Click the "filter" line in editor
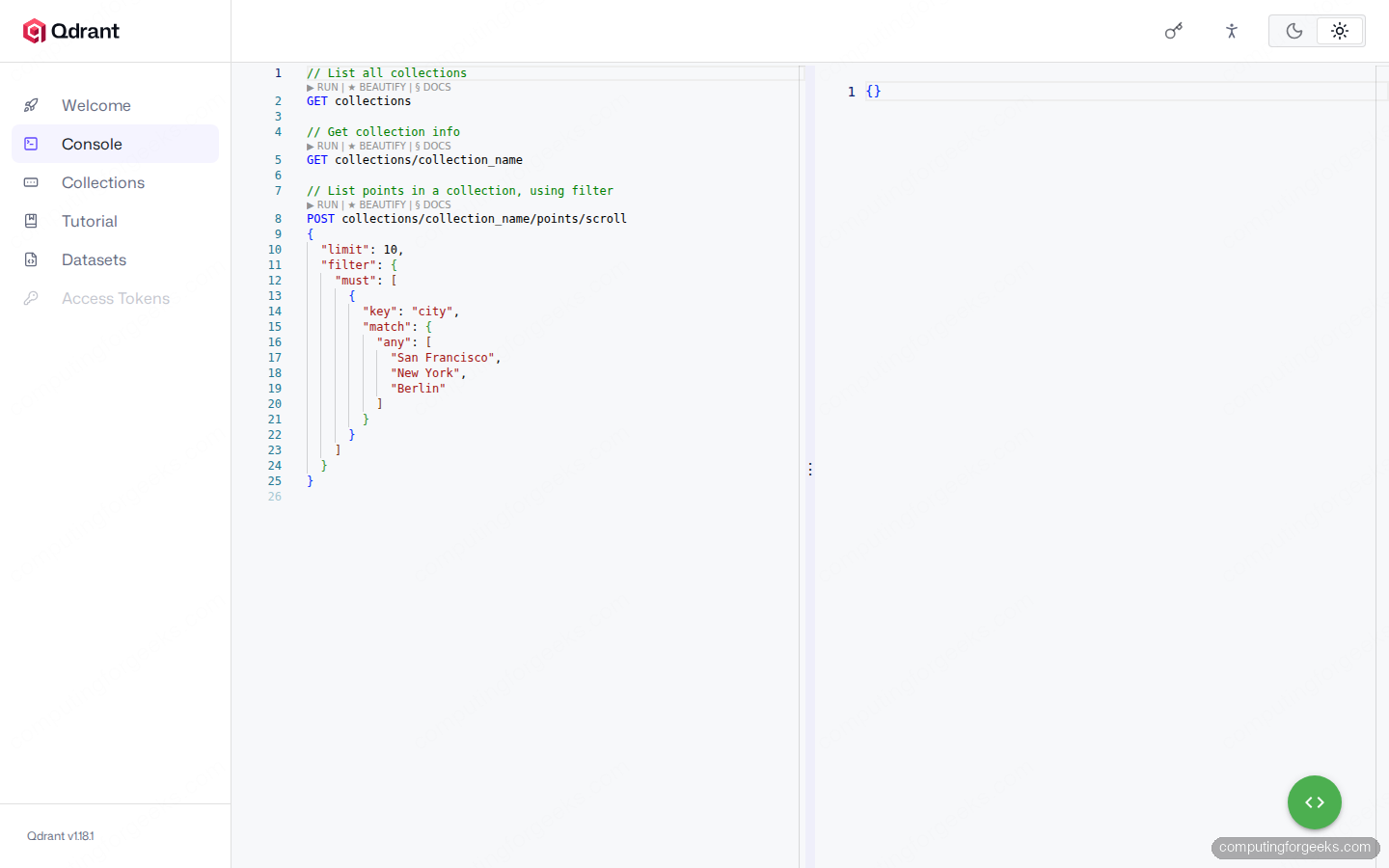 click(359, 265)
